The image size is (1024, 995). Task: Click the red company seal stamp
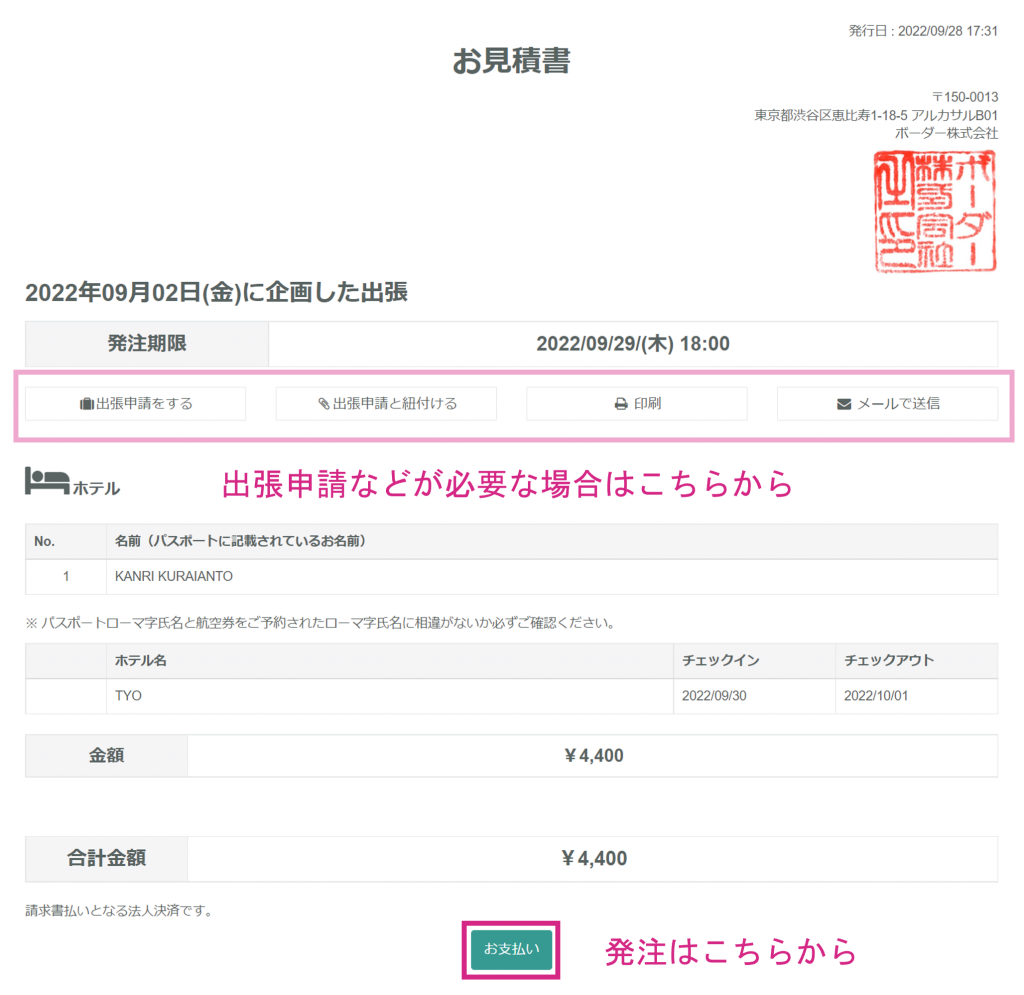(935, 211)
